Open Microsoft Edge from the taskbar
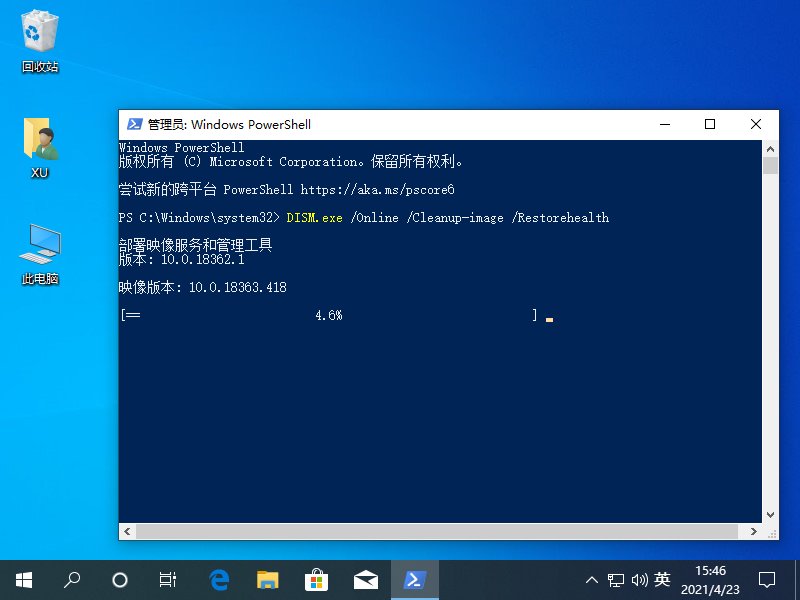The image size is (800, 600). pos(219,580)
